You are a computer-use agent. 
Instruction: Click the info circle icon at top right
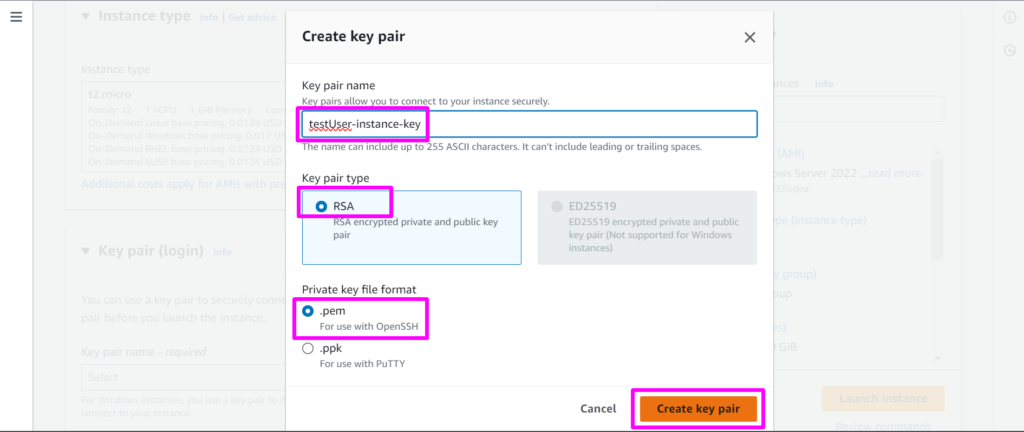(x=1009, y=18)
